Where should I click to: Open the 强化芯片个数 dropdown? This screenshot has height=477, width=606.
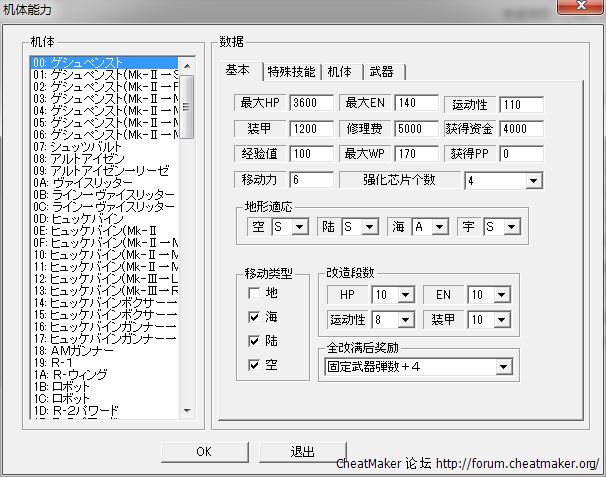(x=533, y=181)
